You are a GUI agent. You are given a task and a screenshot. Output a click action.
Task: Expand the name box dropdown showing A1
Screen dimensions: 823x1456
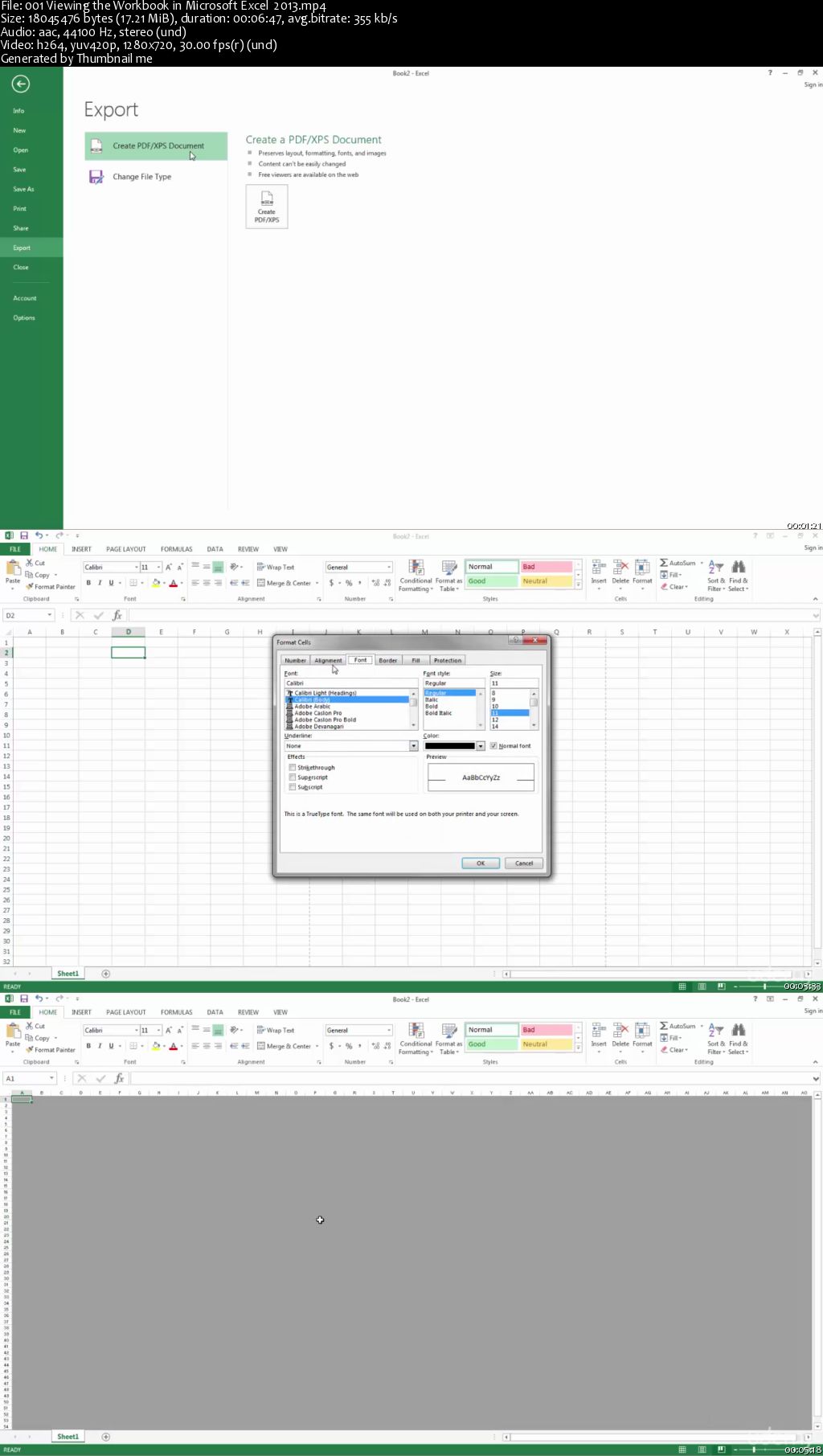pyautogui.click(x=51, y=1078)
